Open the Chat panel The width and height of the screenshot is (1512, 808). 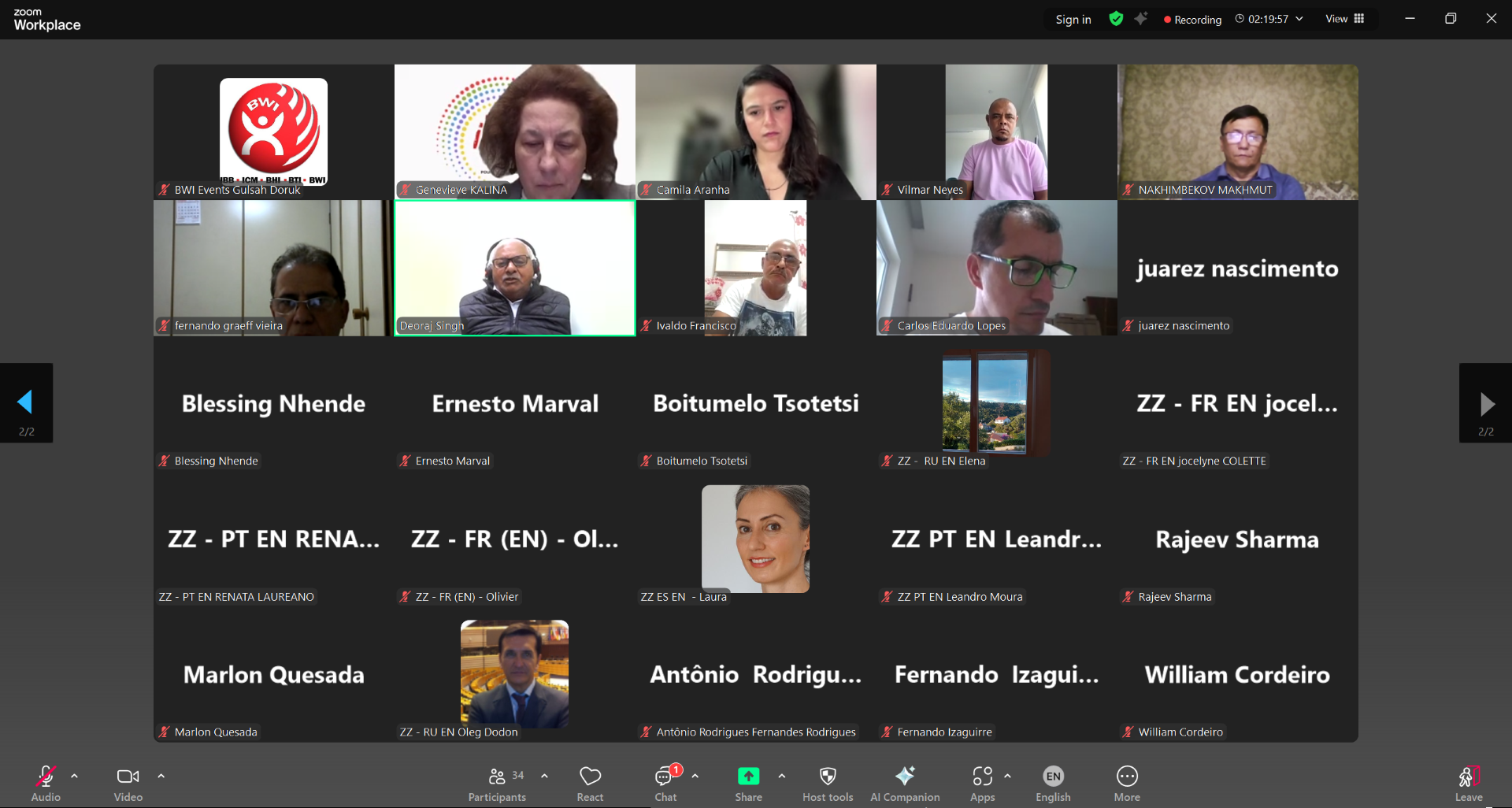(x=665, y=783)
